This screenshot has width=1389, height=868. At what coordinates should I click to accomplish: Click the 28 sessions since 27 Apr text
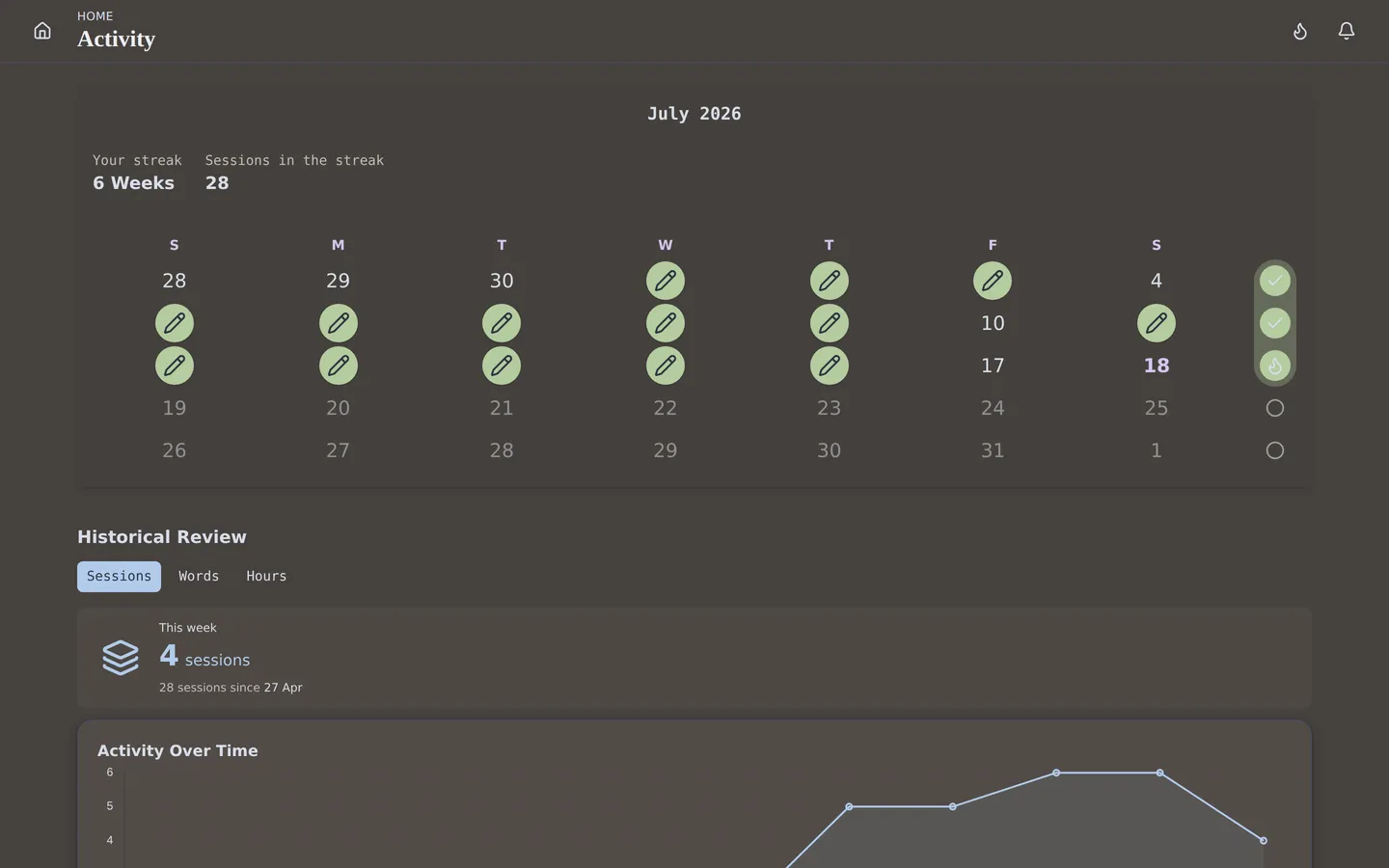click(x=231, y=688)
